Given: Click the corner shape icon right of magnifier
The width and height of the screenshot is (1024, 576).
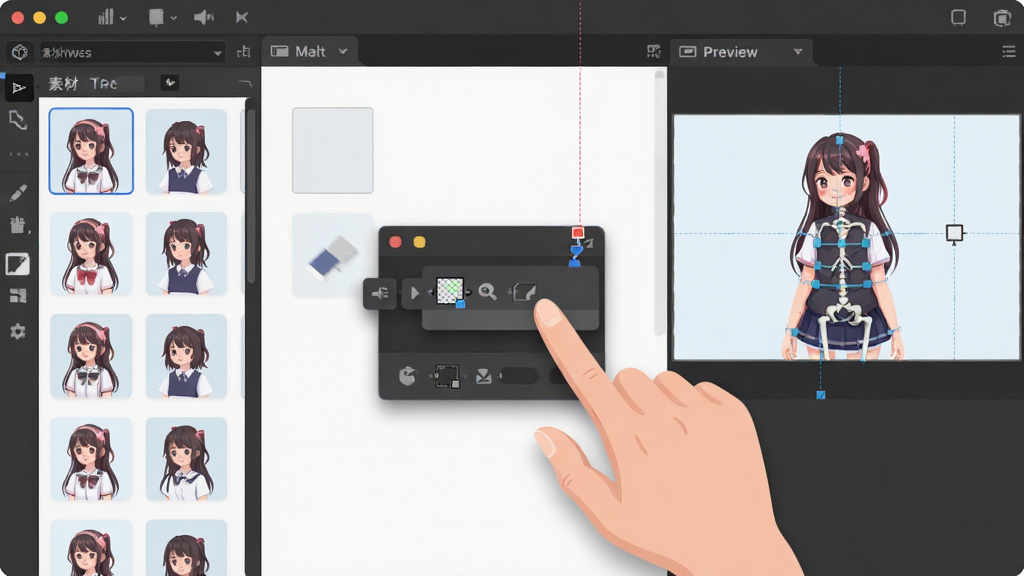Looking at the screenshot, I should tap(524, 291).
